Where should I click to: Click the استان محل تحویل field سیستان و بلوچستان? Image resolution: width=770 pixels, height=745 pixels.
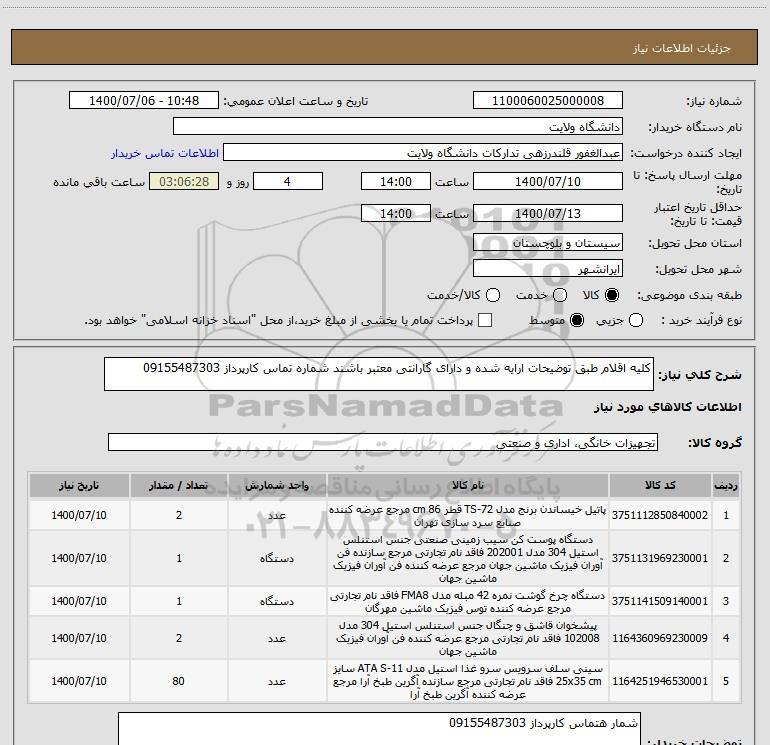click(548, 242)
